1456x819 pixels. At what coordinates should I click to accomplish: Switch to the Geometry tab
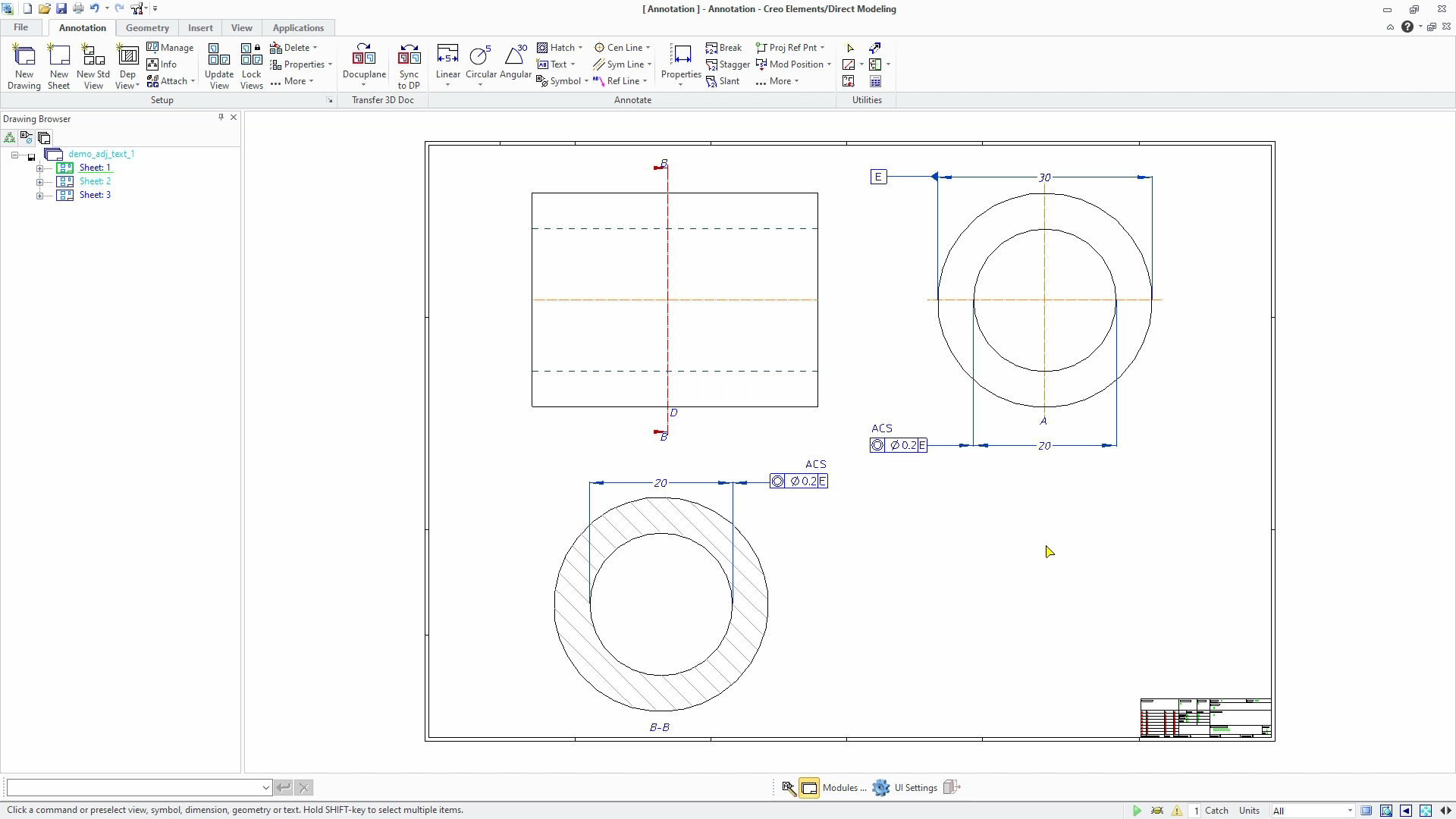147,28
